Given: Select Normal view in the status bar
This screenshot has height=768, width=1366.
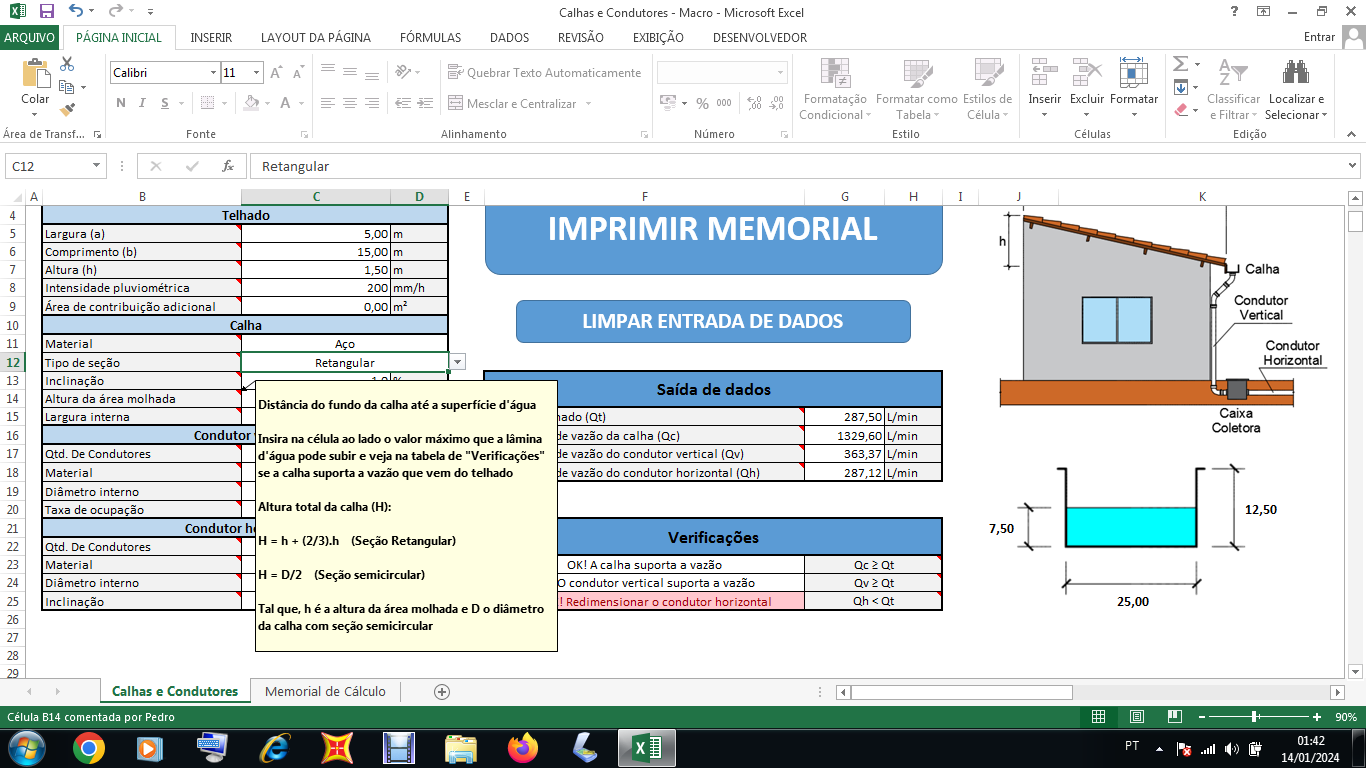Looking at the screenshot, I should 1098,717.
